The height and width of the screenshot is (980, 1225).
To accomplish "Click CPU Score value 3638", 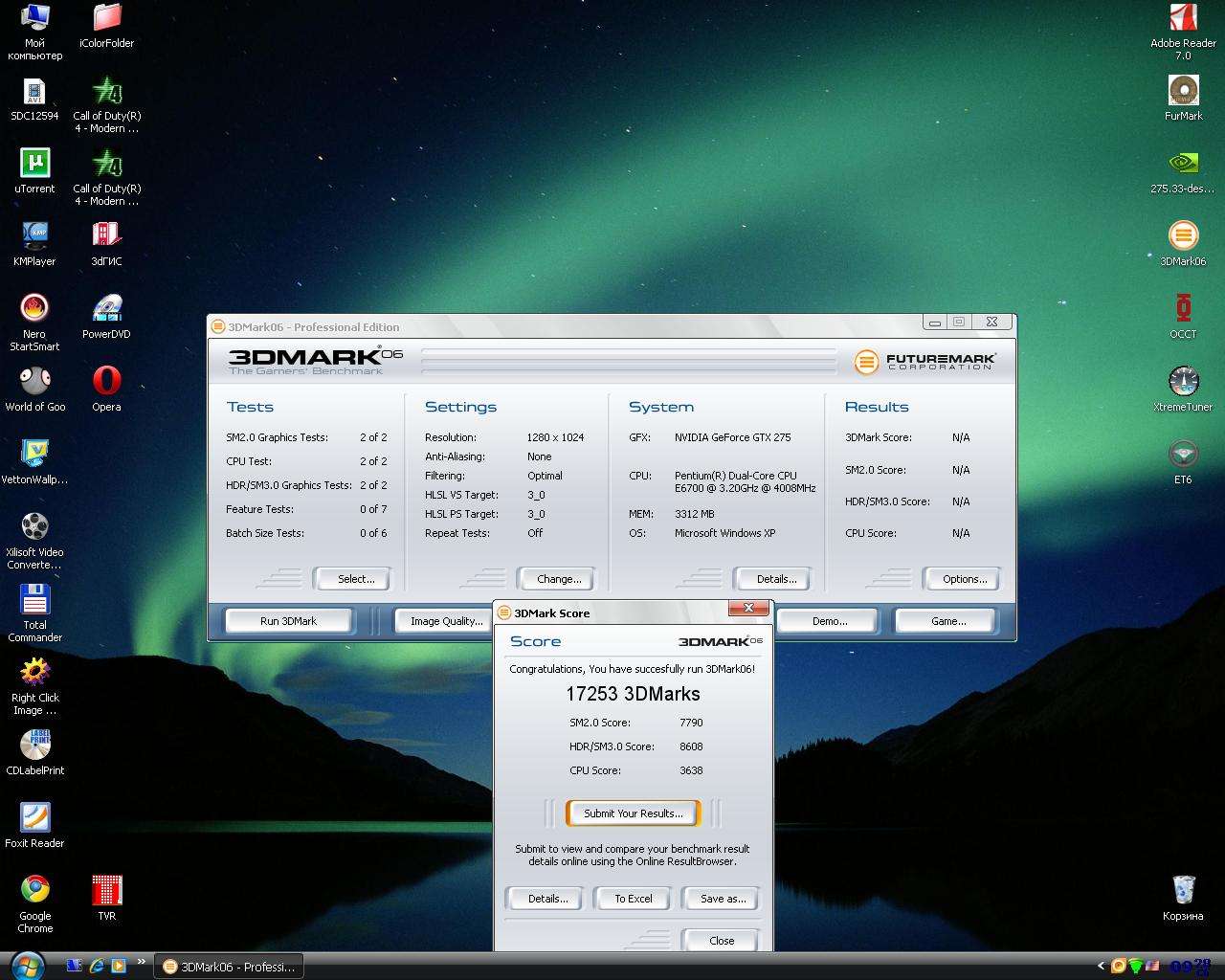I will tap(691, 770).
